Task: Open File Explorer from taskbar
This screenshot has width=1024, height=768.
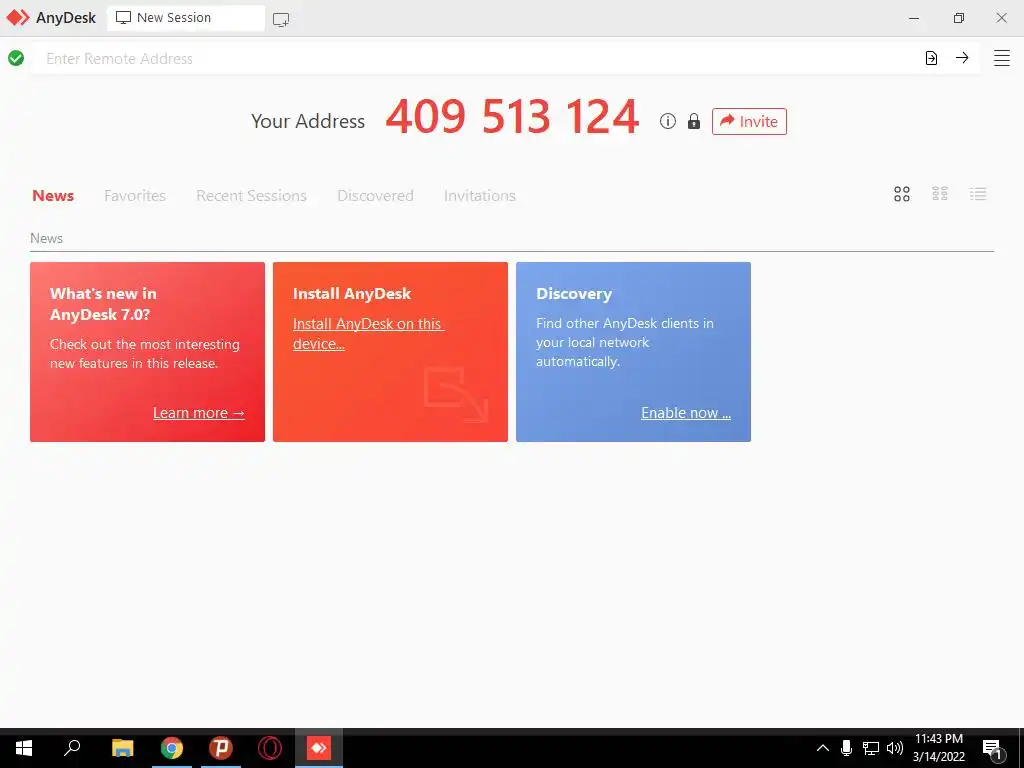Action: [122, 748]
